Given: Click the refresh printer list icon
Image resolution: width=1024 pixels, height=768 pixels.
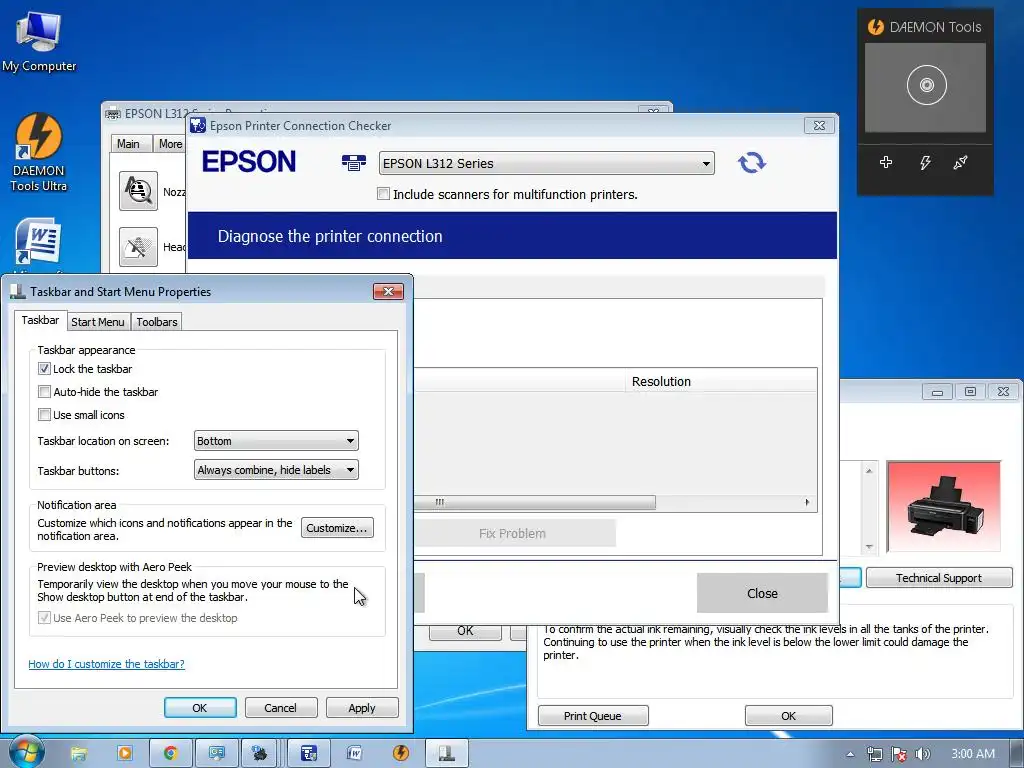Looking at the screenshot, I should pyautogui.click(x=751, y=162).
